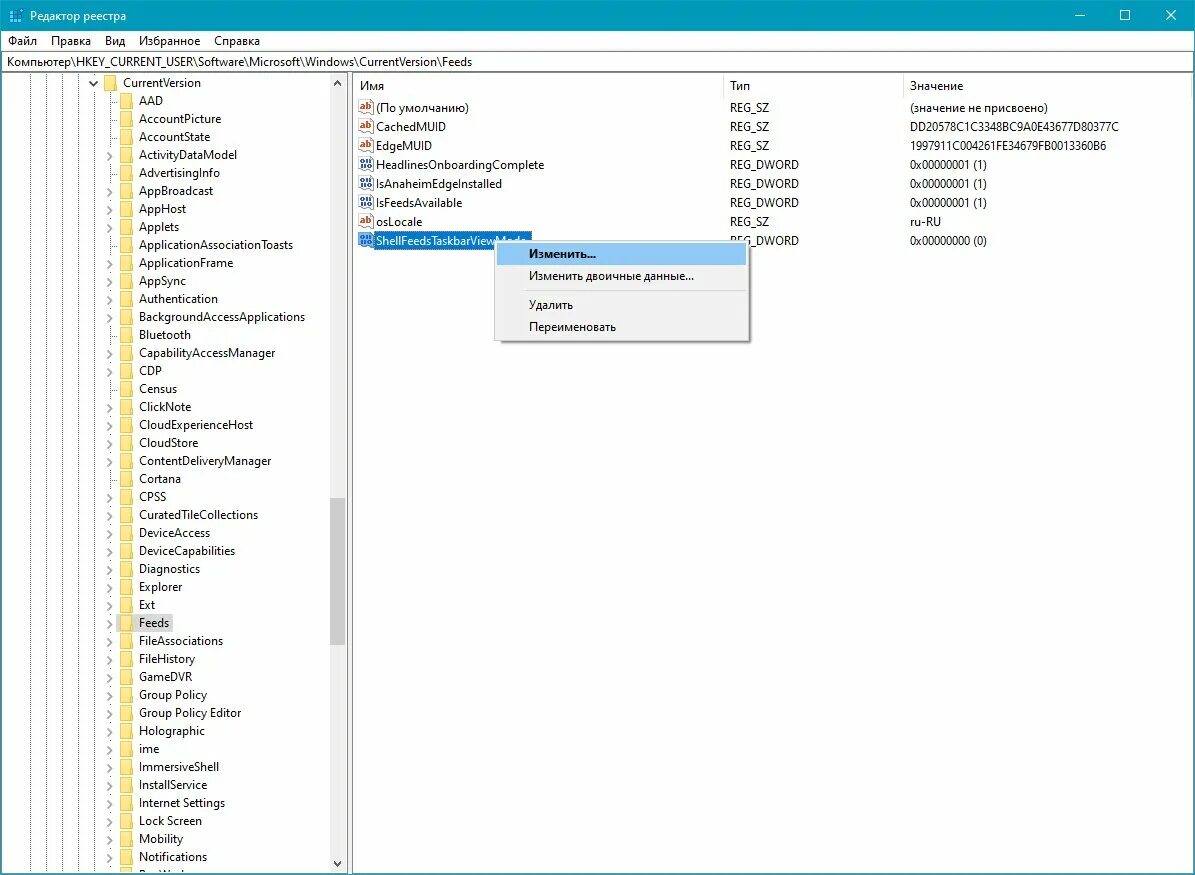Screen dimensions: 1195x875
Task: Expand the Feeds key chevron
Action: 109,623
